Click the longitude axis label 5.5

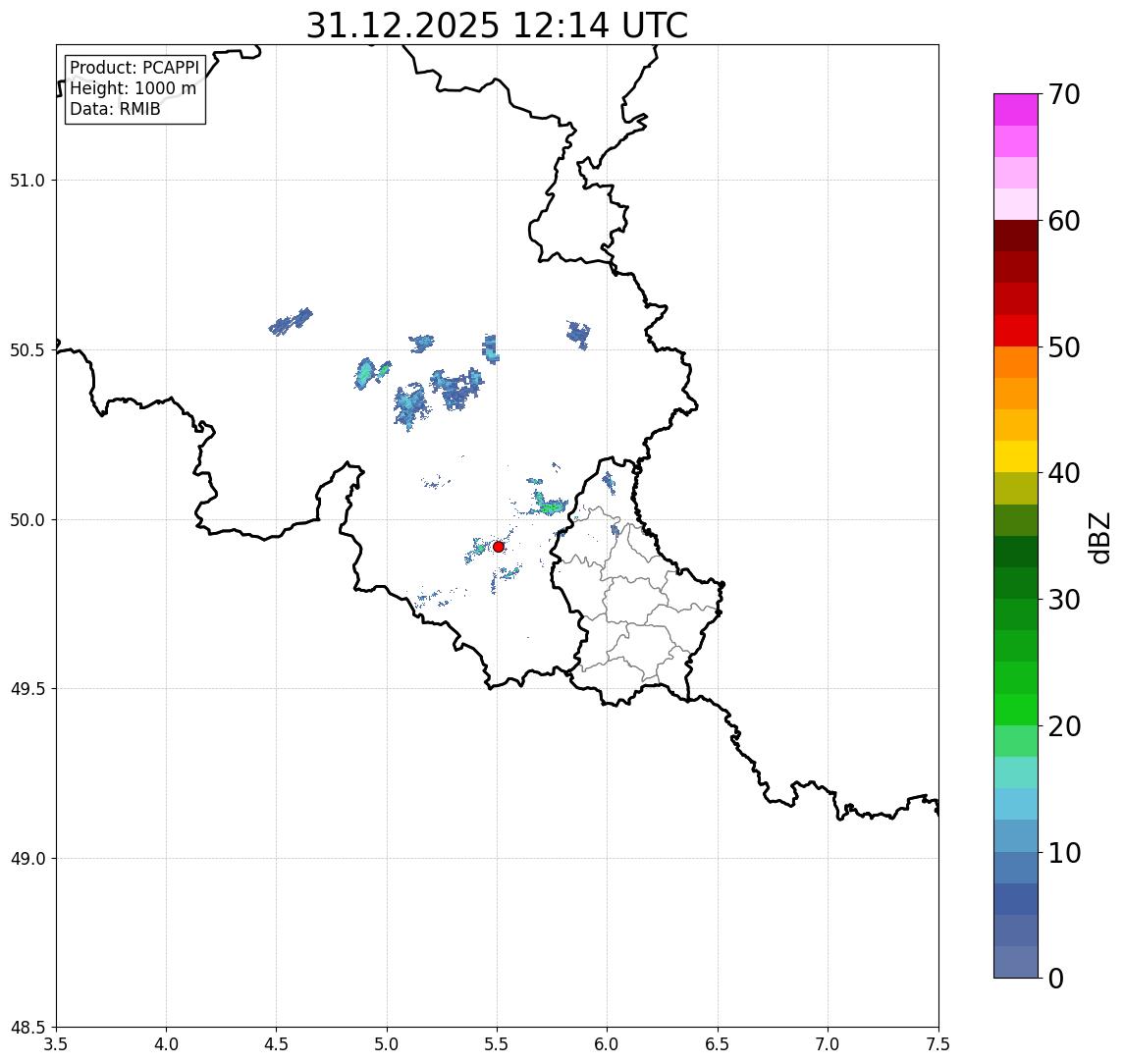[x=498, y=1044]
